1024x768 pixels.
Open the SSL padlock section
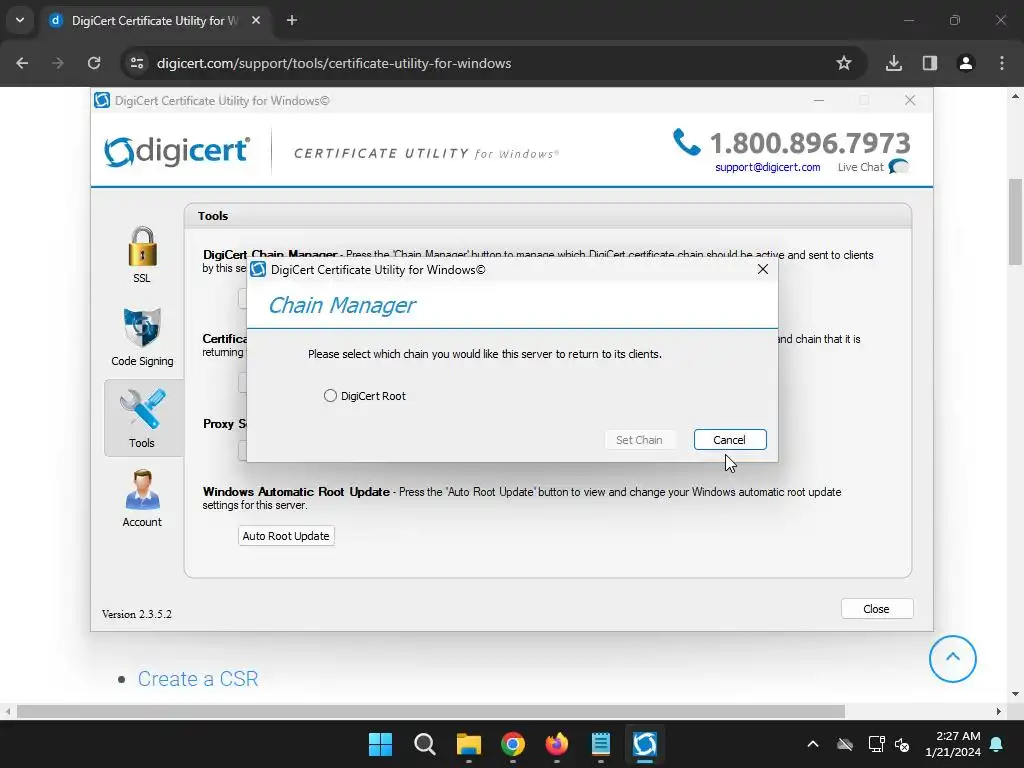point(142,255)
